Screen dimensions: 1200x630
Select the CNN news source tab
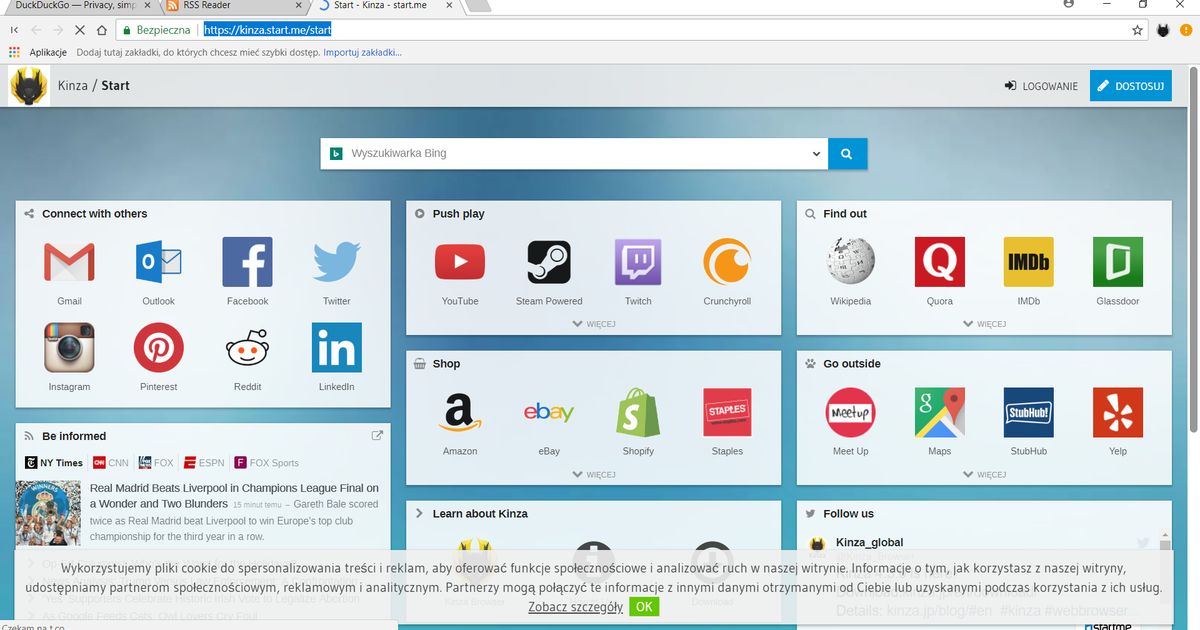[x=110, y=463]
